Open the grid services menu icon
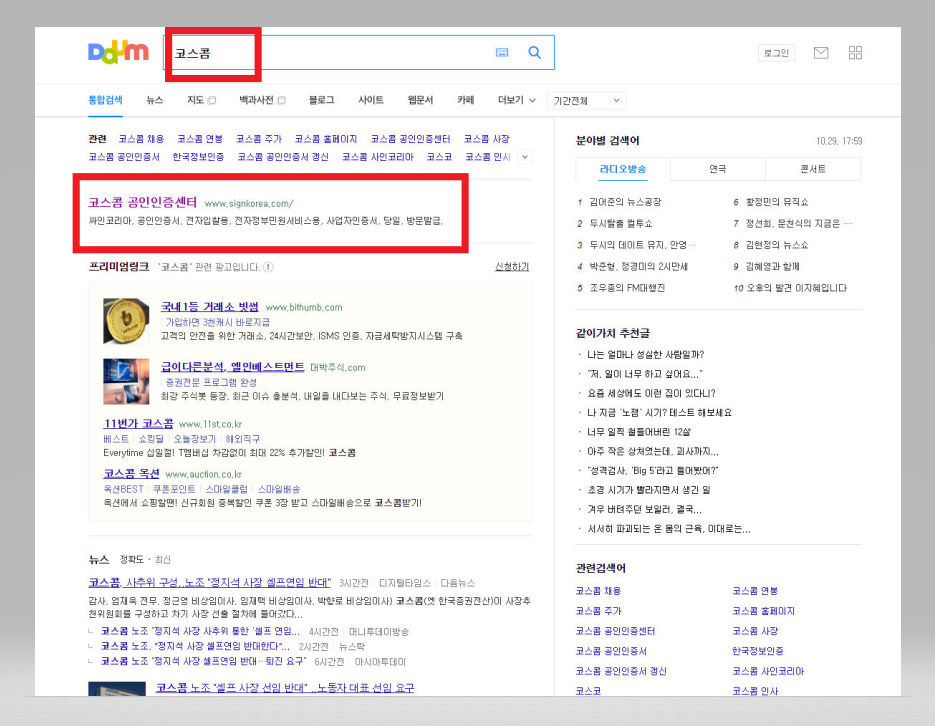Viewport: 935px width, 726px height. (x=855, y=52)
